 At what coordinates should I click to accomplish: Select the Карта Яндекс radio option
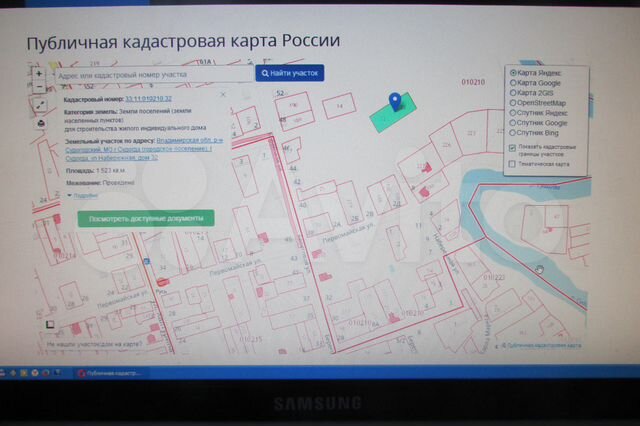(513, 73)
